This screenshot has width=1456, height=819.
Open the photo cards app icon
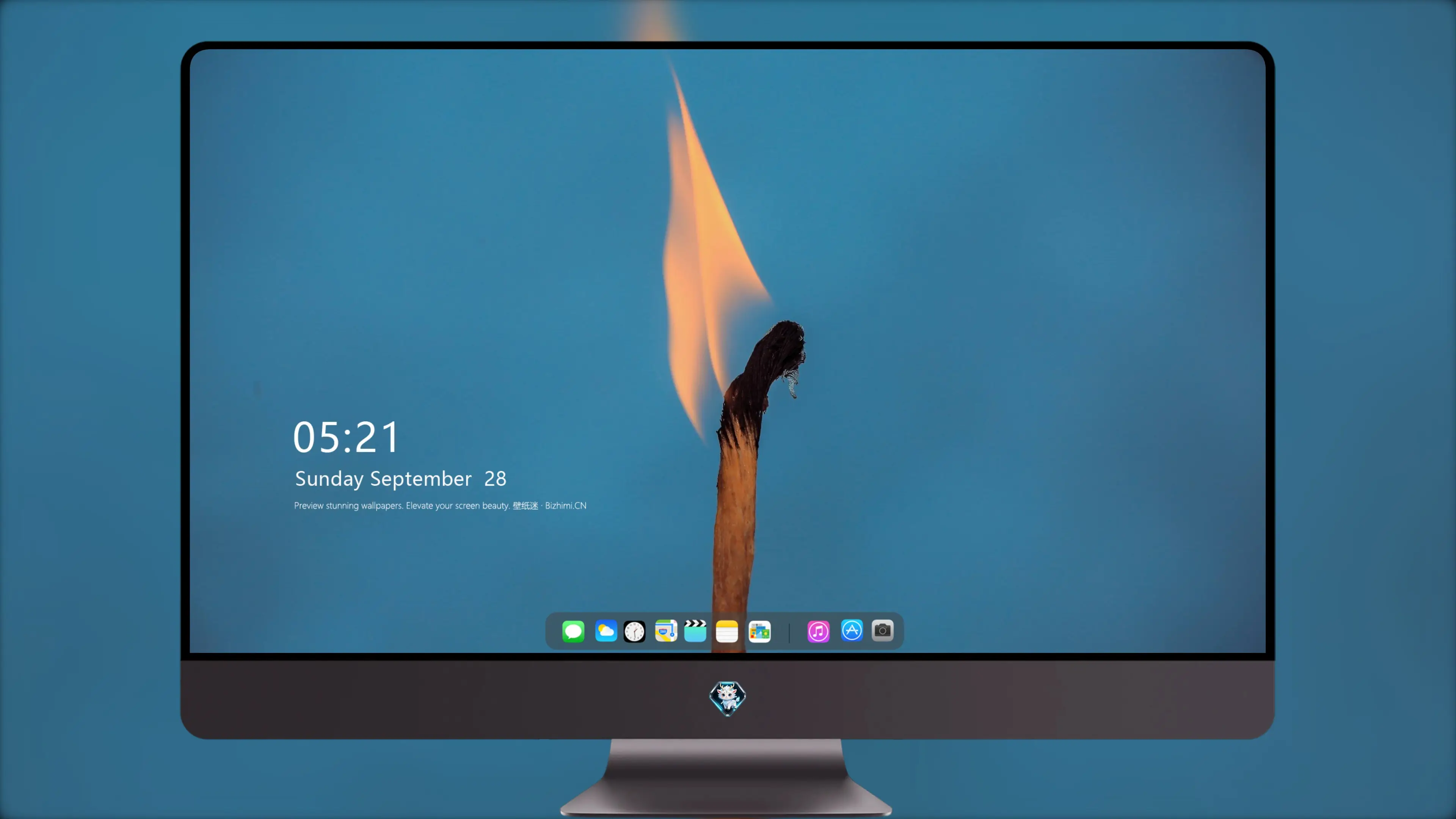coord(759,631)
